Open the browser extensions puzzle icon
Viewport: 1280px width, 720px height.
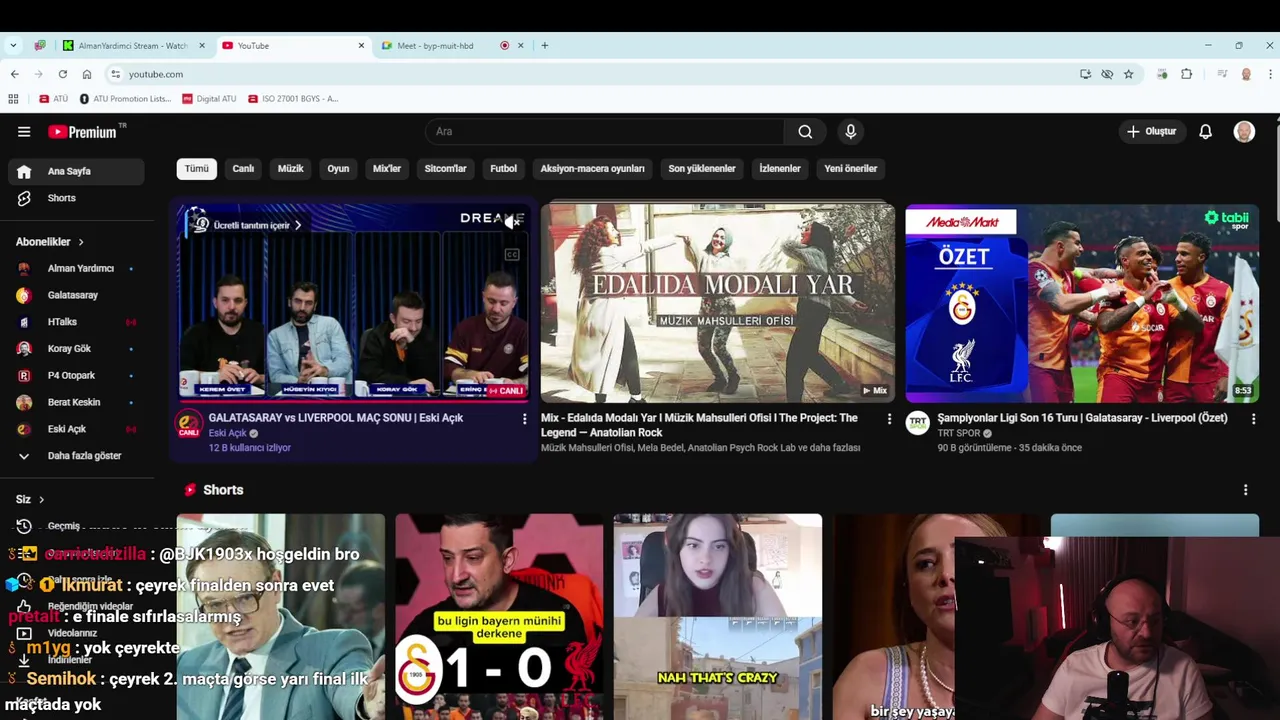coord(1187,74)
